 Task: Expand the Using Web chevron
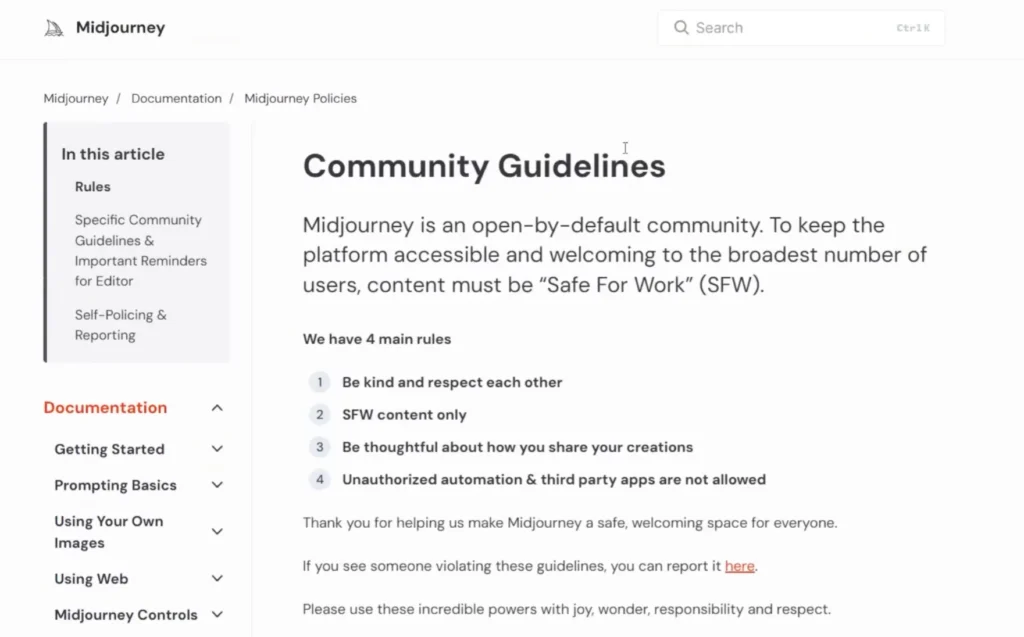217,578
